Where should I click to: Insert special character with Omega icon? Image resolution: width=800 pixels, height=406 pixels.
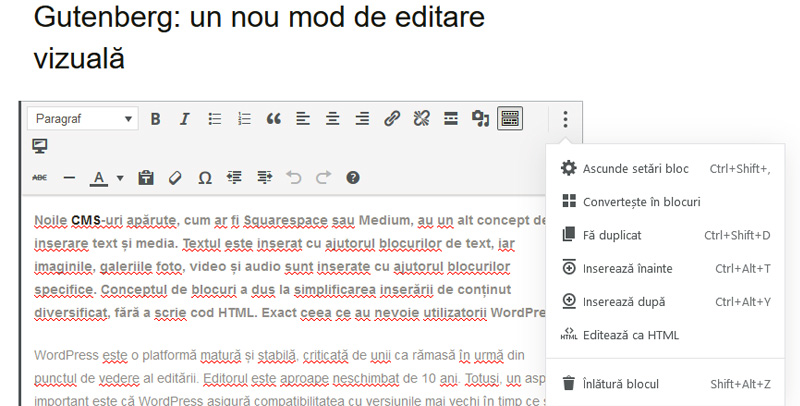pos(205,178)
